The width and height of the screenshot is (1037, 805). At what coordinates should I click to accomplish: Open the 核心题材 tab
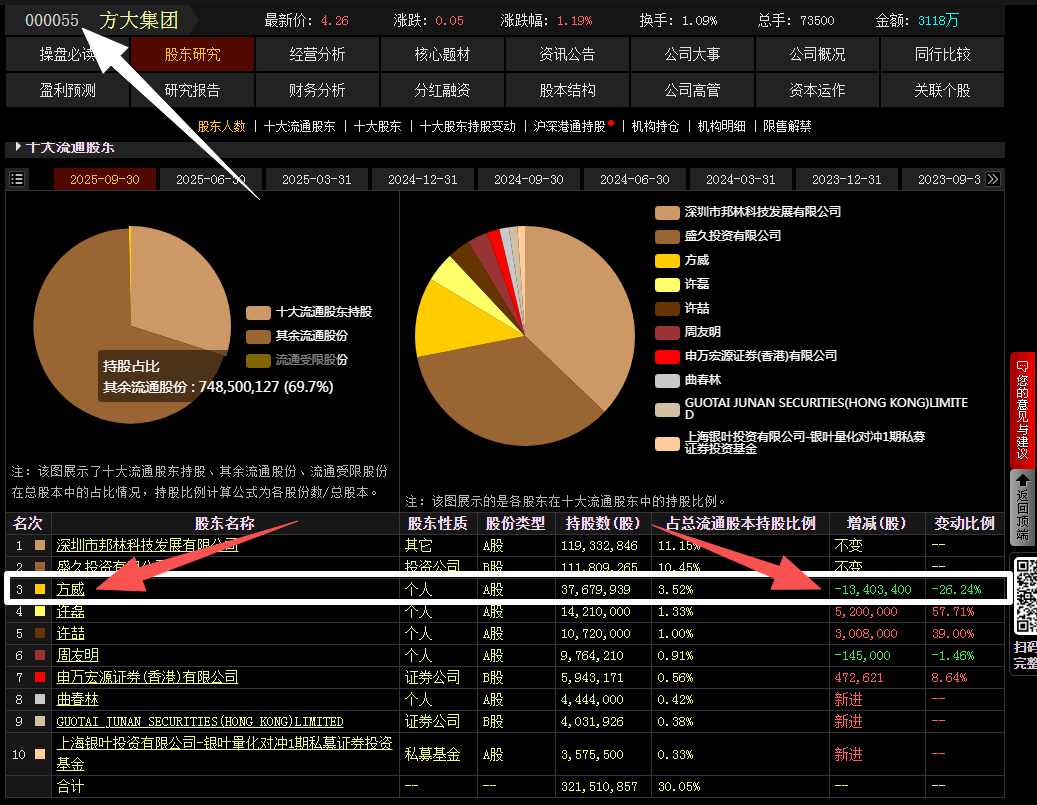(x=442, y=54)
